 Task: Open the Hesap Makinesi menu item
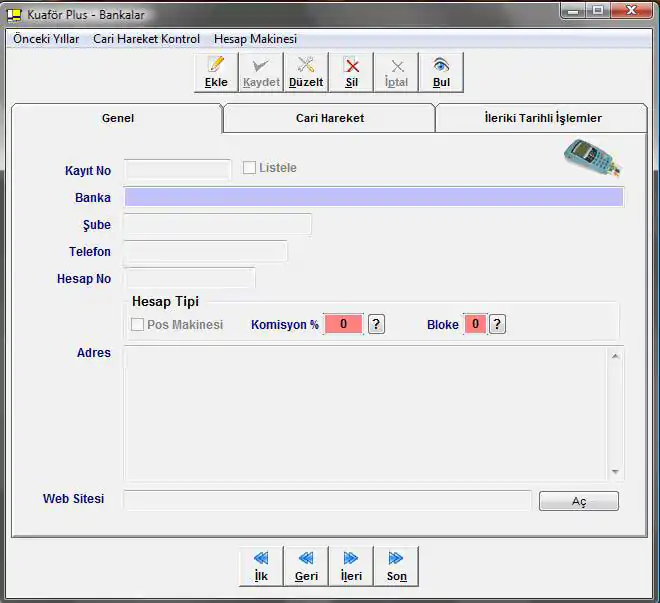pos(255,39)
